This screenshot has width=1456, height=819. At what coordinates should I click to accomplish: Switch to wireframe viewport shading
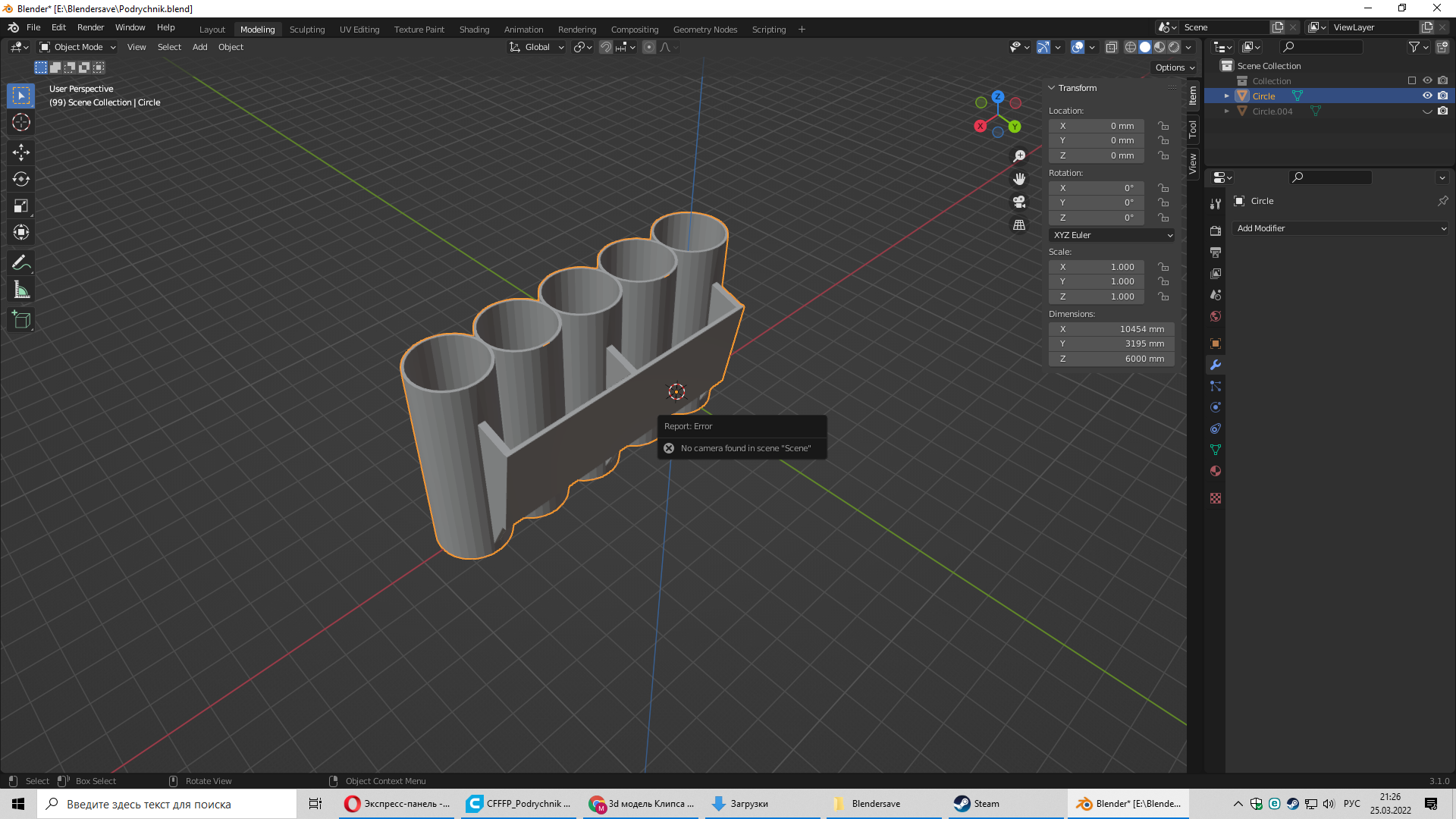click(1131, 47)
